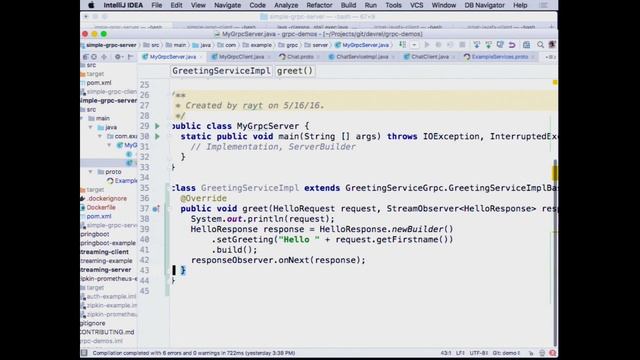
Task: Open the File menu
Action: 156,5
